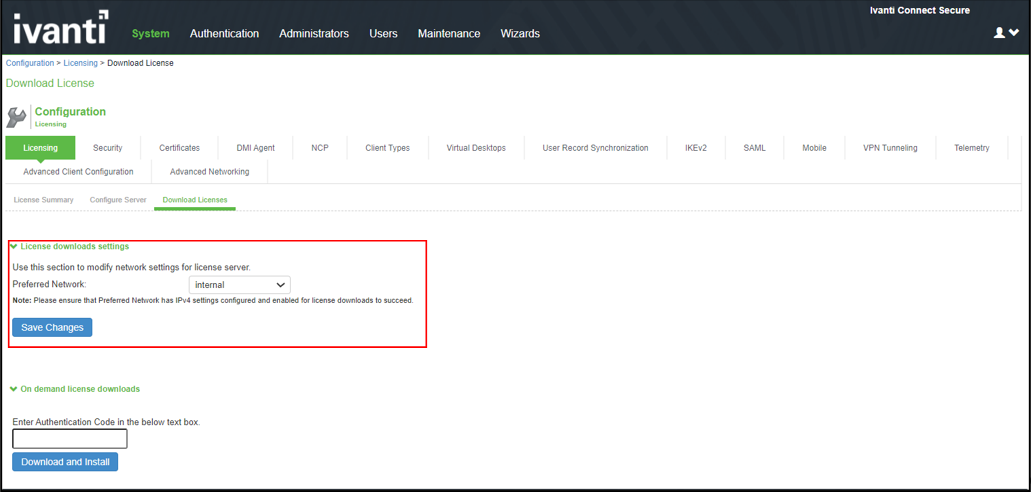Viewport: 1031px width, 492px height.
Task: Select the Configure Server sub-tab
Action: 118,200
